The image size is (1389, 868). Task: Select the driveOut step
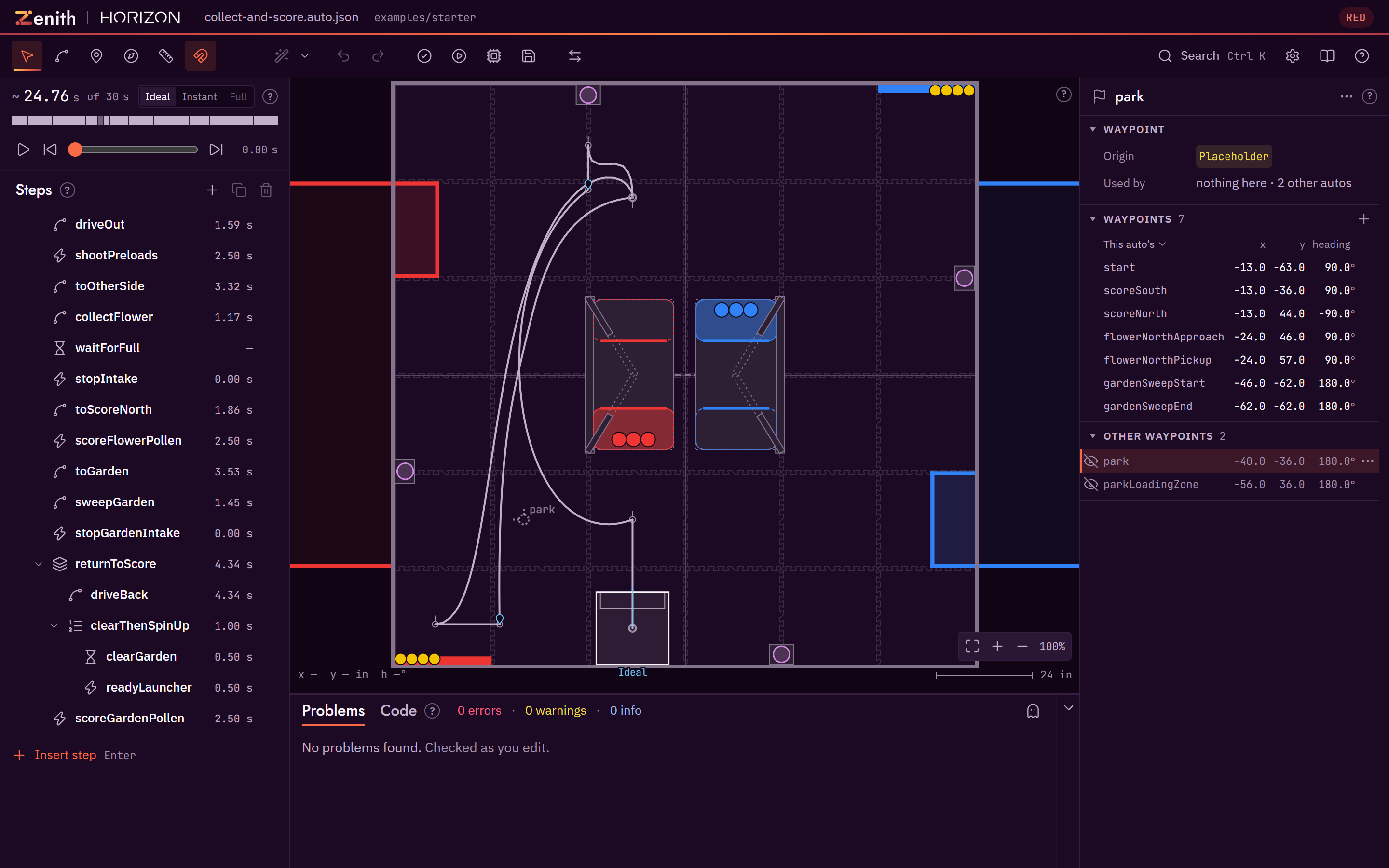(145, 224)
